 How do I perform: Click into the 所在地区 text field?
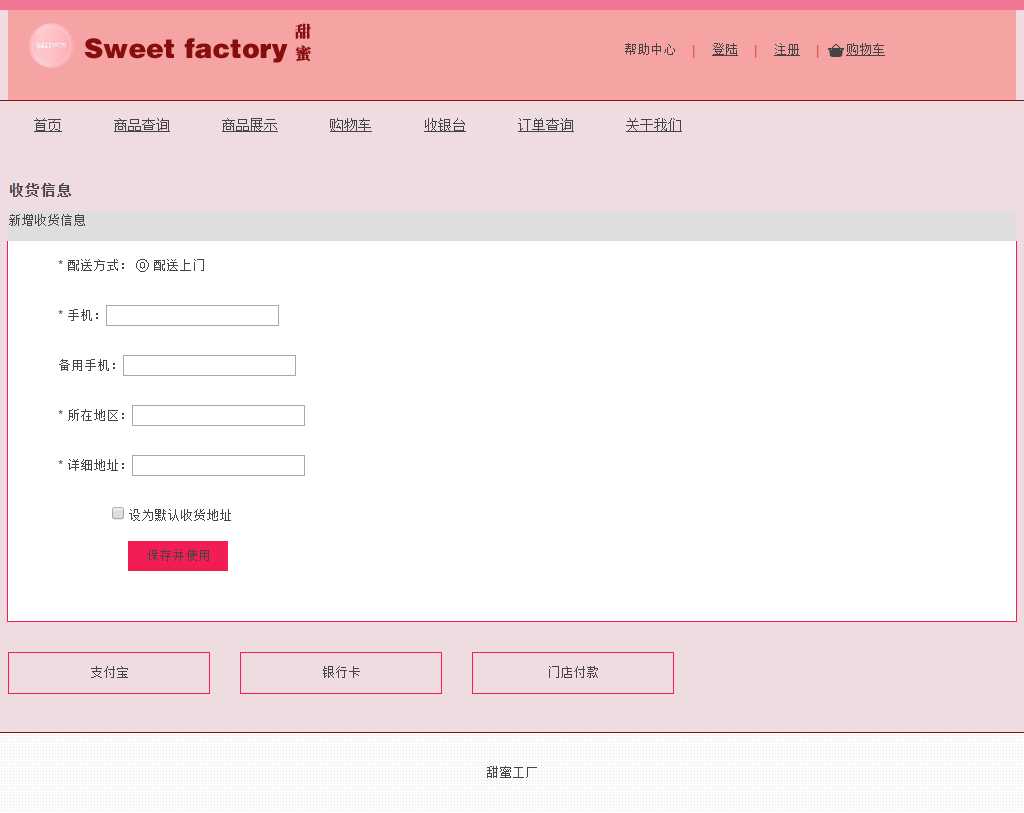pos(218,416)
